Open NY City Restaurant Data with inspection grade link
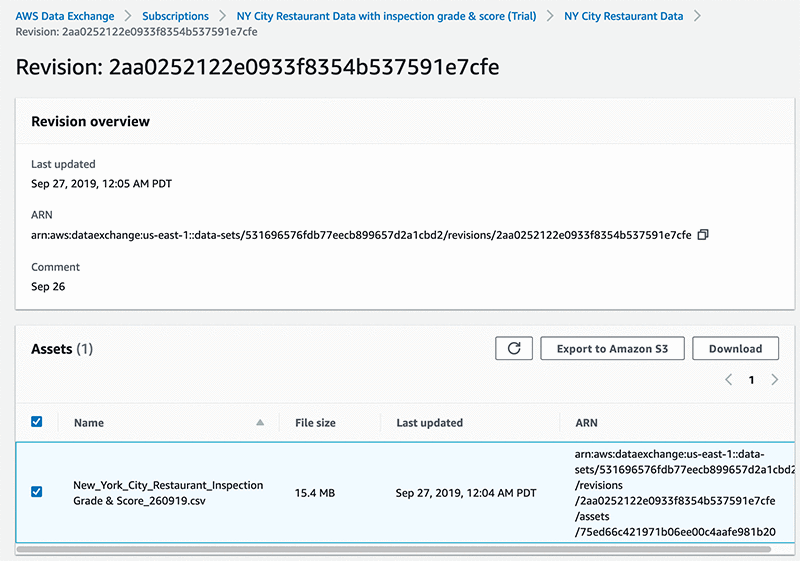The height and width of the screenshot is (561, 800). (x=386, y=16)
